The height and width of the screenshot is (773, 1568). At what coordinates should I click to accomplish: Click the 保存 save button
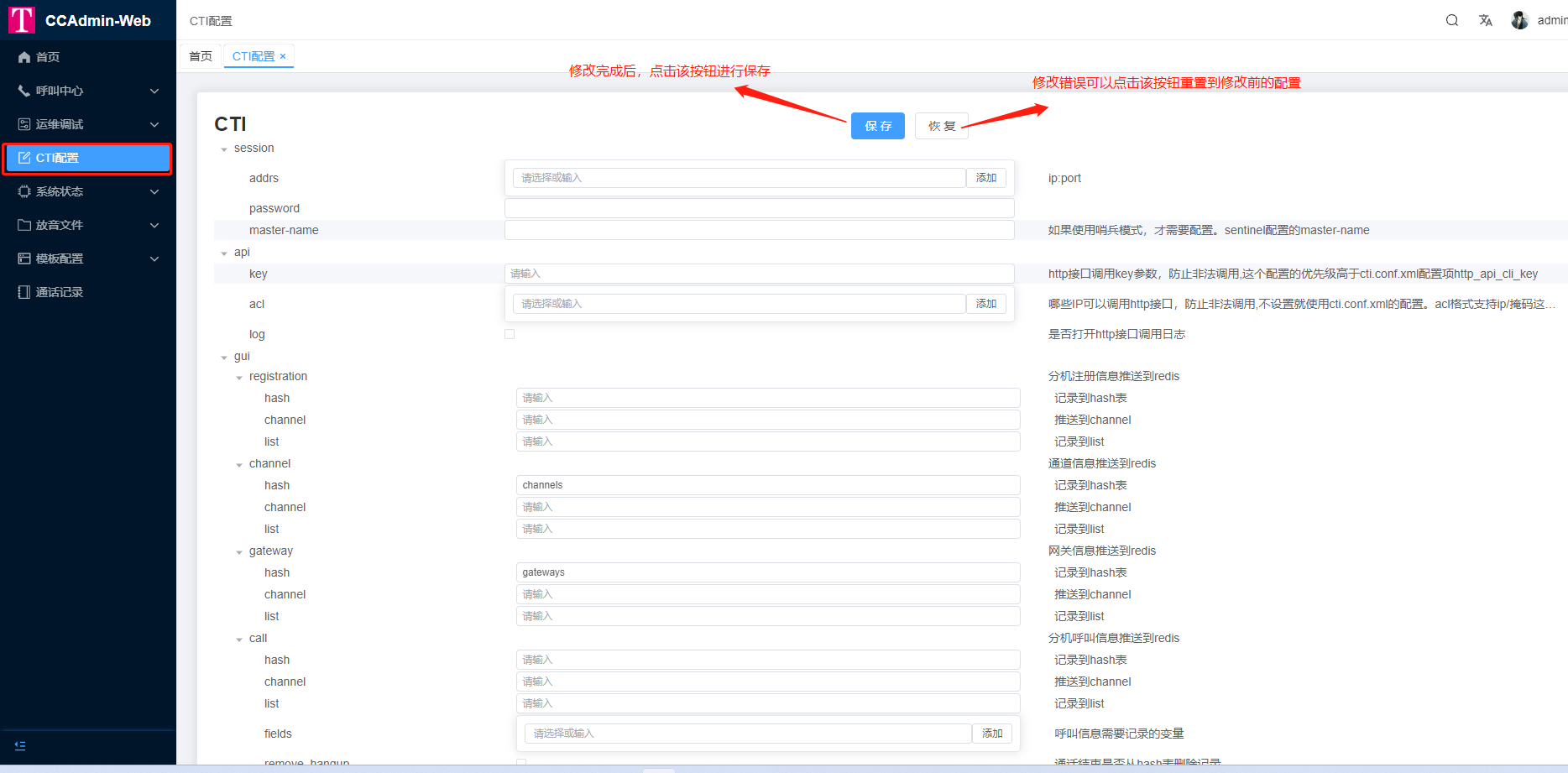(x=877, y=126)
